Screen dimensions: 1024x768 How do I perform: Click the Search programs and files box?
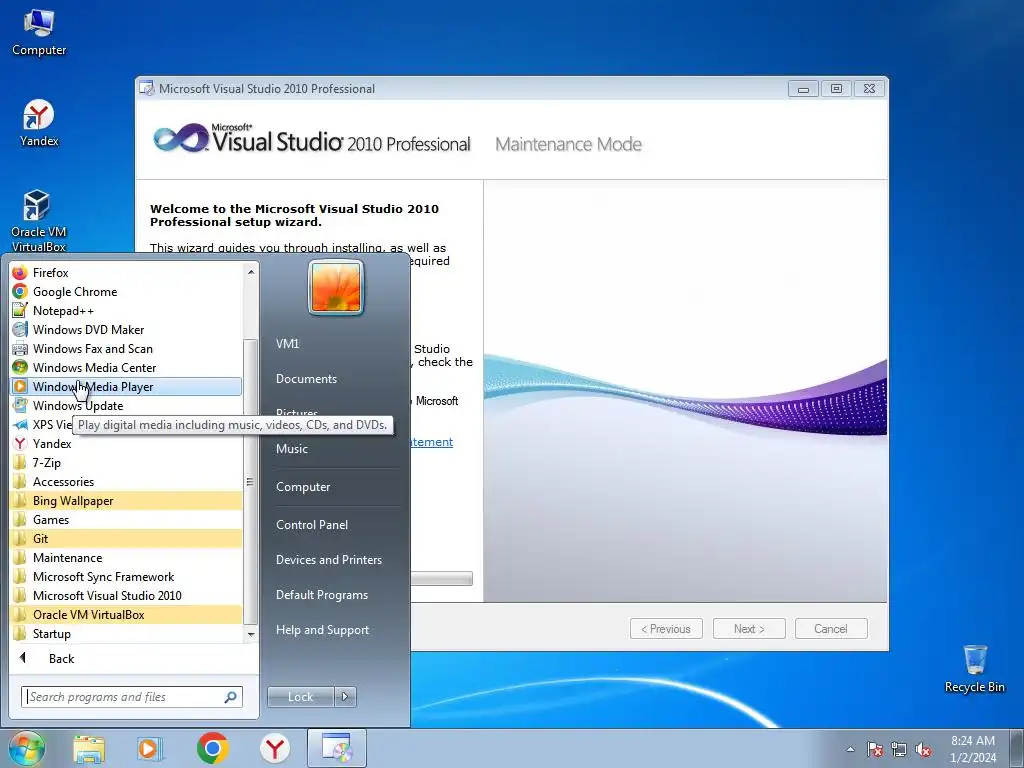pyautogui.click(x=132, y=697)
